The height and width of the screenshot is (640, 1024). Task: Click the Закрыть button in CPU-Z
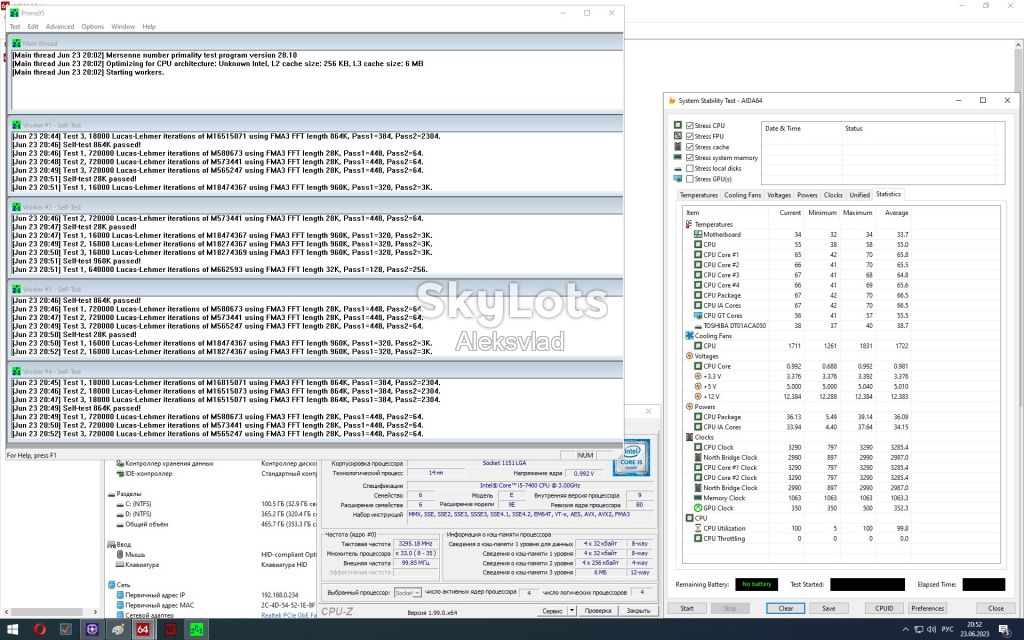coord(638,611)
